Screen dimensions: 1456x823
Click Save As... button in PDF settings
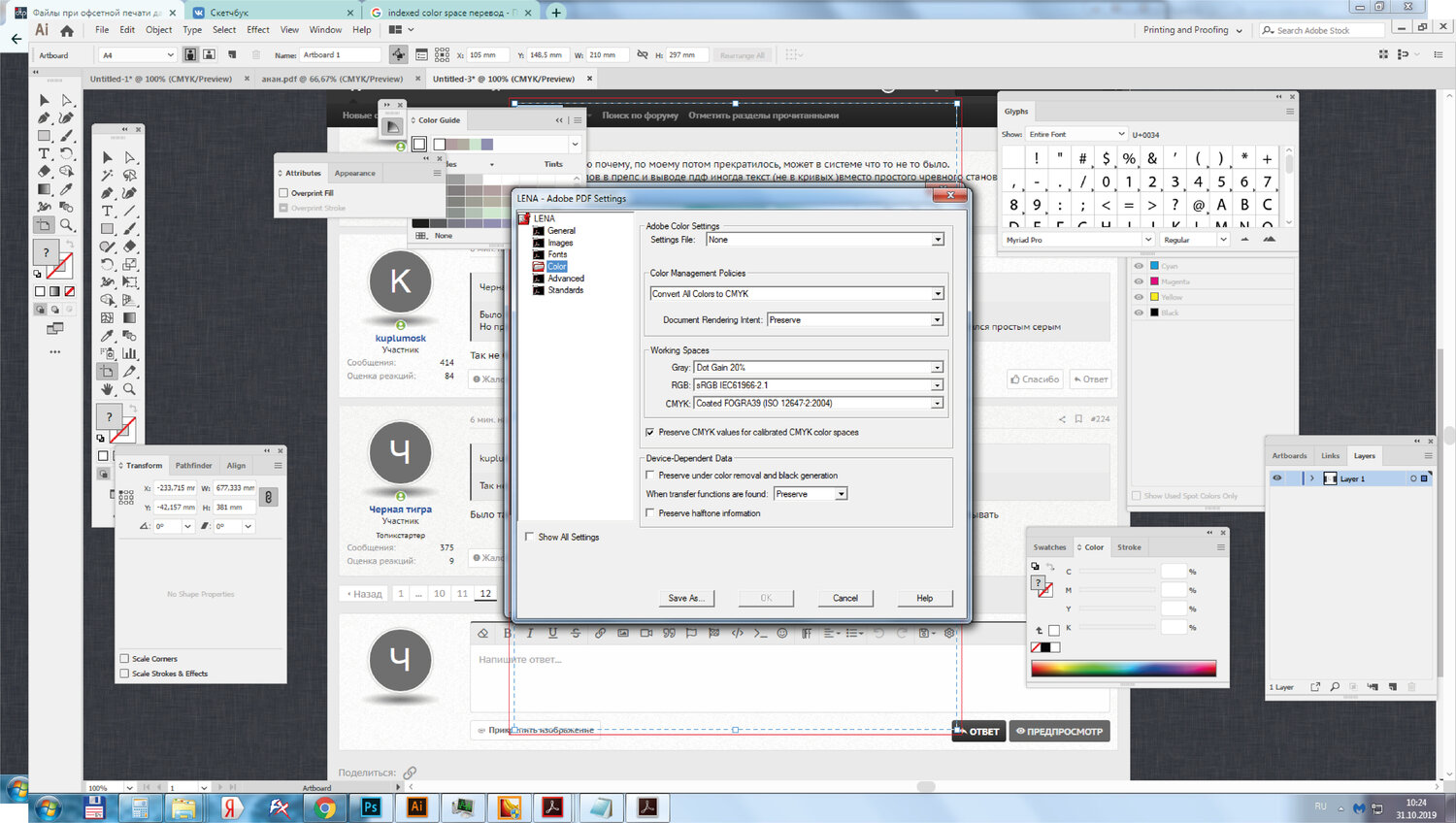pos(686,598)
